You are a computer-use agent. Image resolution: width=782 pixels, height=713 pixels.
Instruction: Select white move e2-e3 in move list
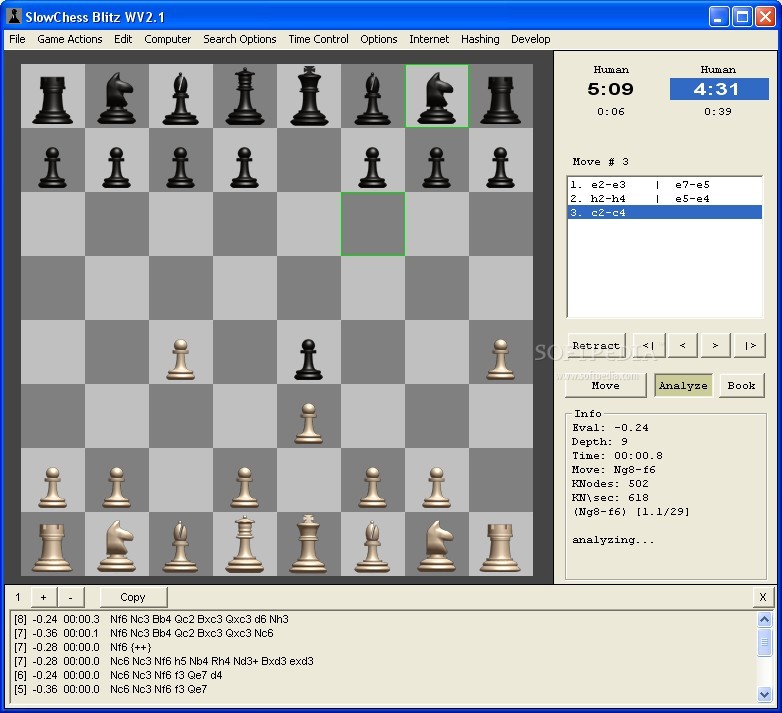(607, 184)
